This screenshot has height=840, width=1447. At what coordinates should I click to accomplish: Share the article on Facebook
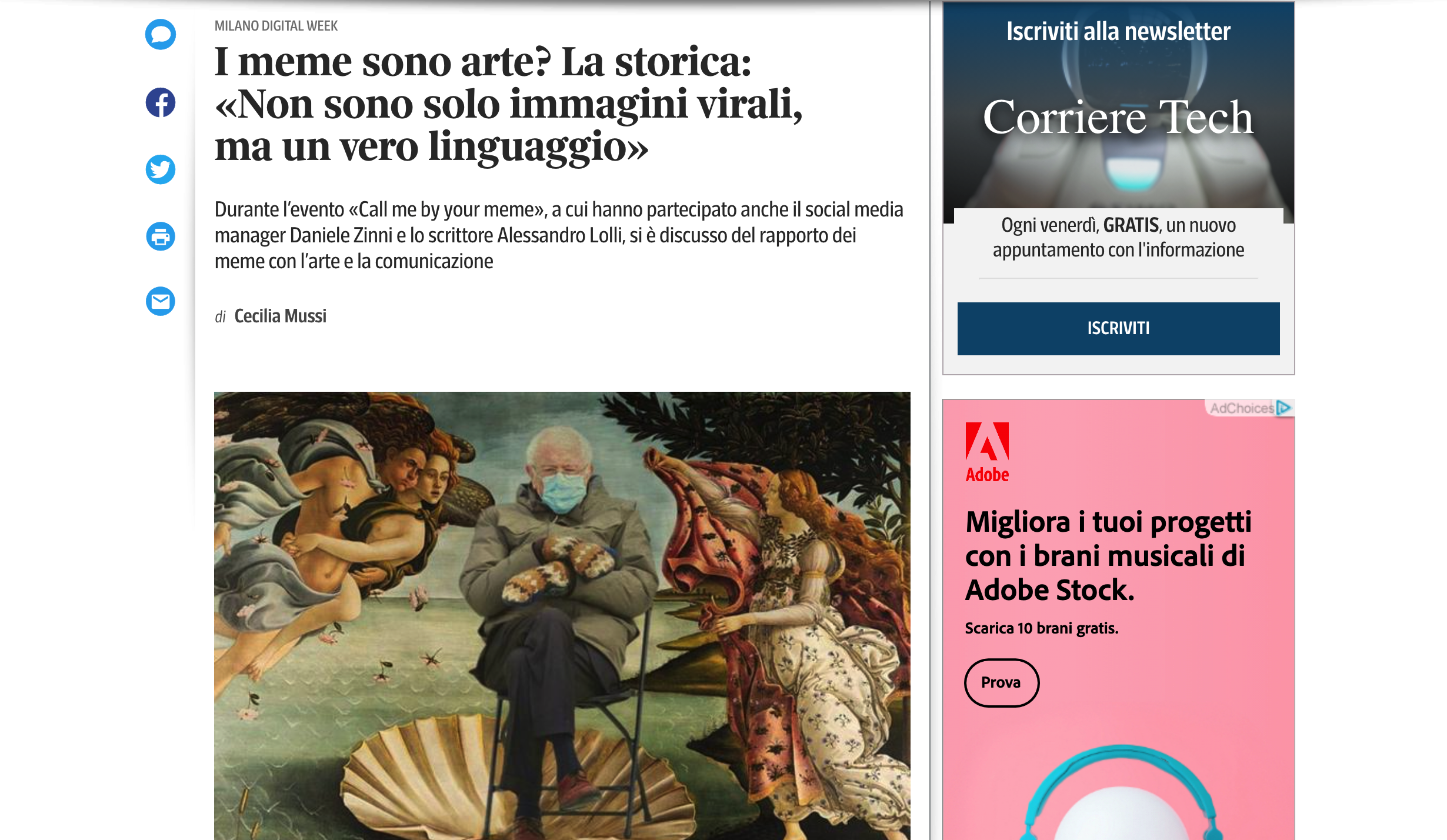[161, 102]
